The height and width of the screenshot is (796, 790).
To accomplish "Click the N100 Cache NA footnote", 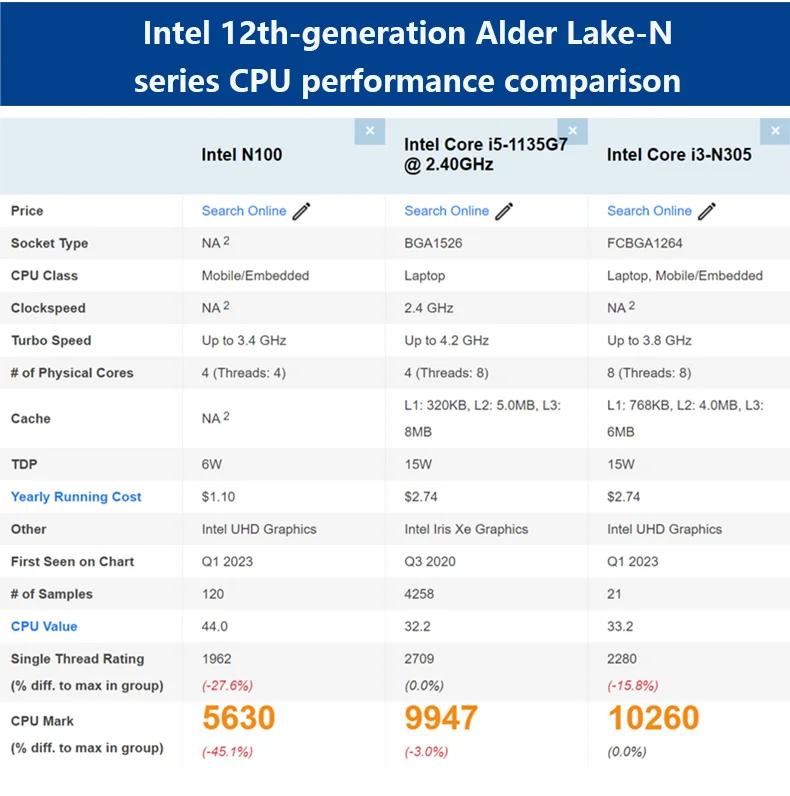I will [227, 416].
